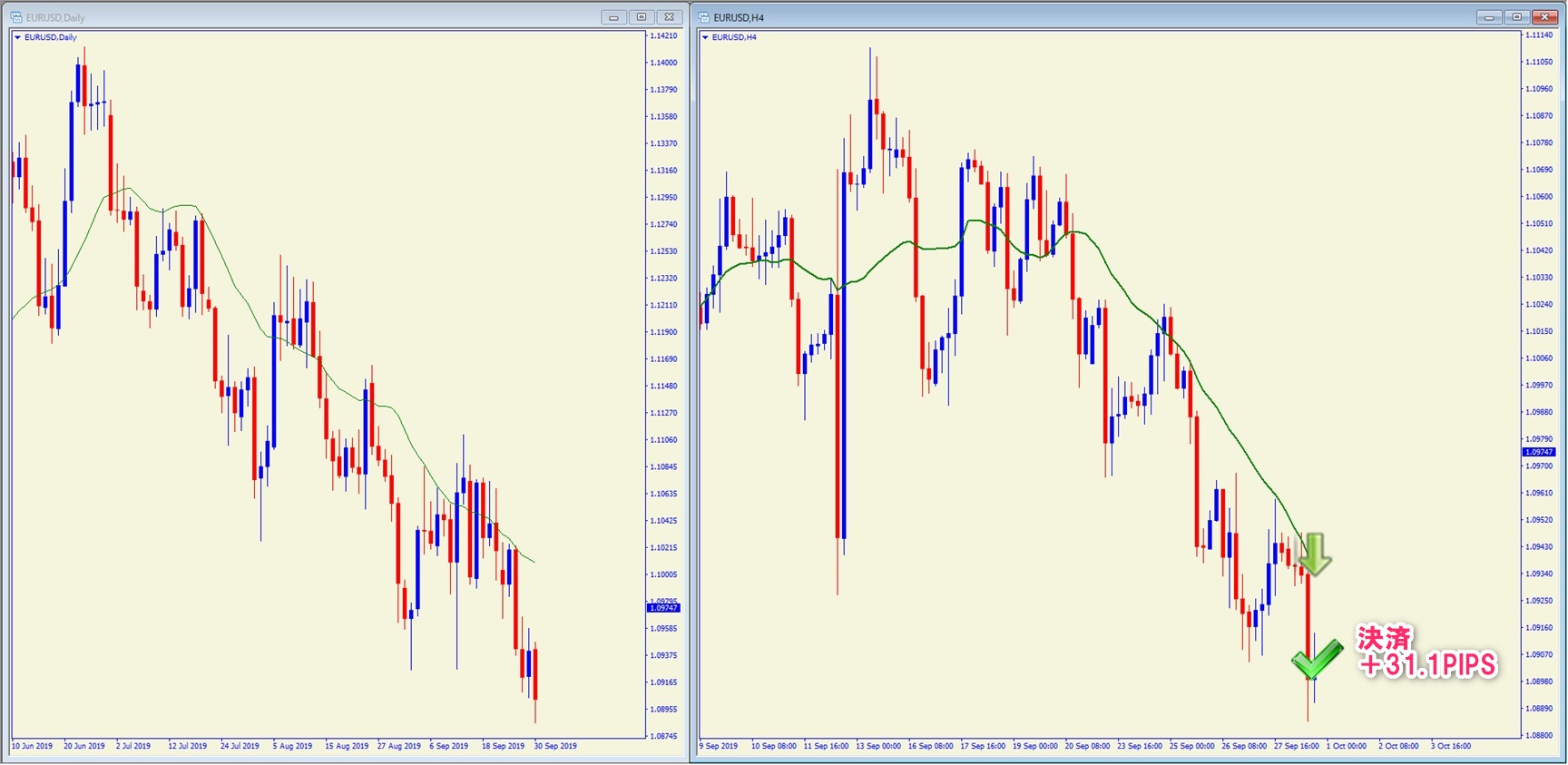The width and height of the screenshot is (1568, 765).
Task: Restore the EURUSD,Daily chart window size
Action: coord(642,17)
